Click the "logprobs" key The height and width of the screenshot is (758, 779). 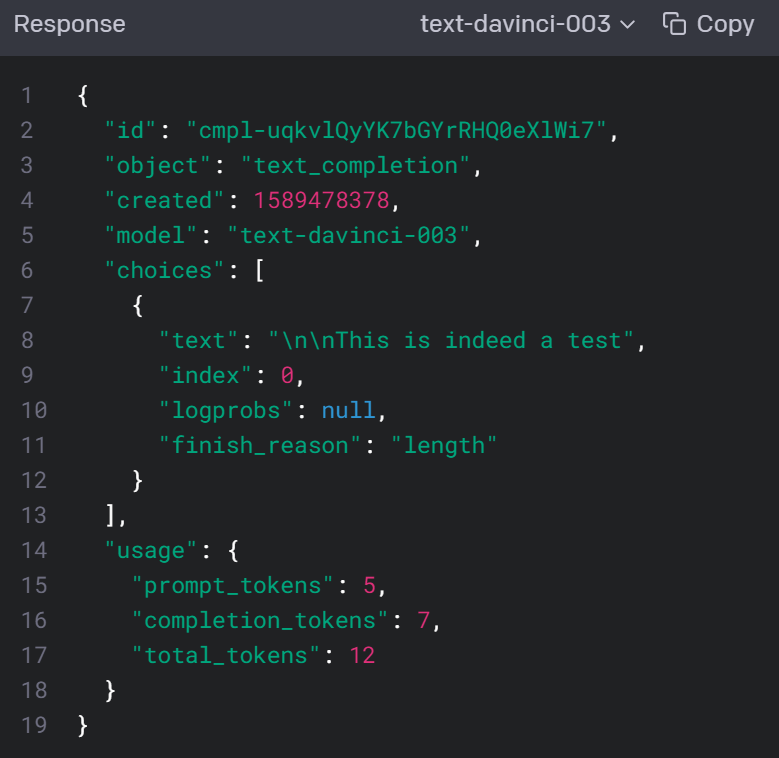click(226, 411)
